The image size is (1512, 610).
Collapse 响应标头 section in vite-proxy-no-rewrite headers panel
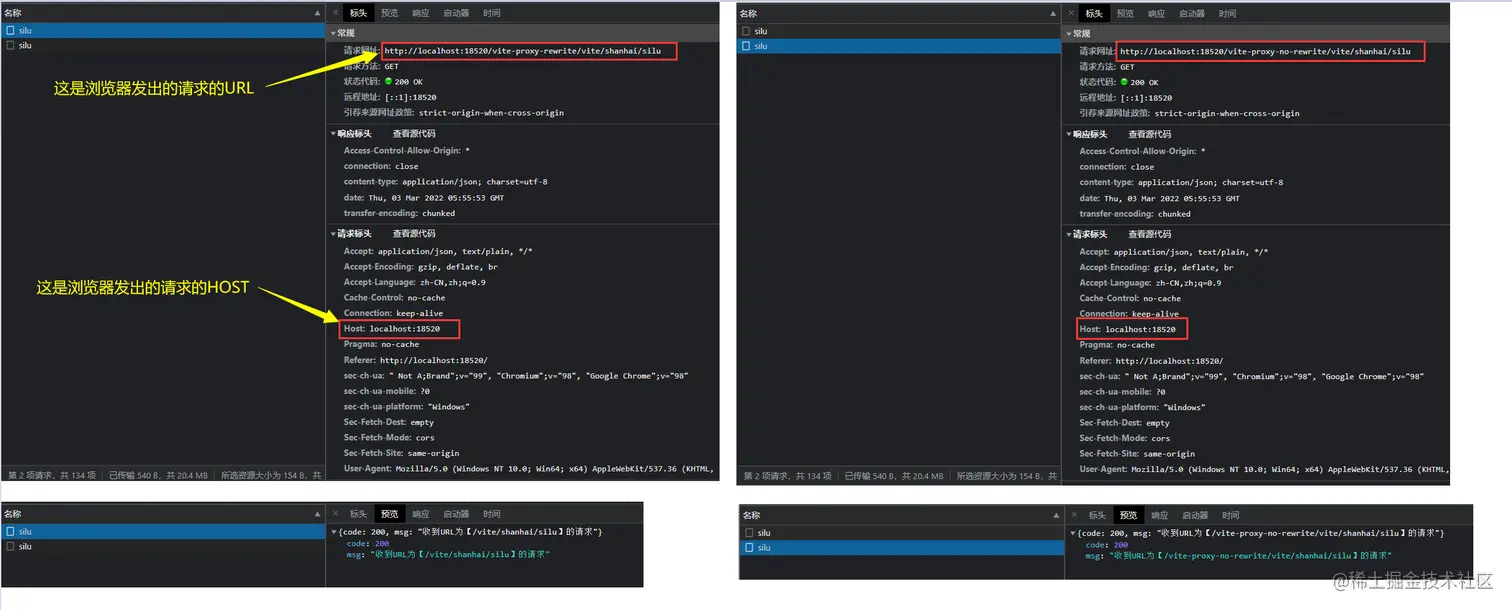click(x=1070, y=134)
